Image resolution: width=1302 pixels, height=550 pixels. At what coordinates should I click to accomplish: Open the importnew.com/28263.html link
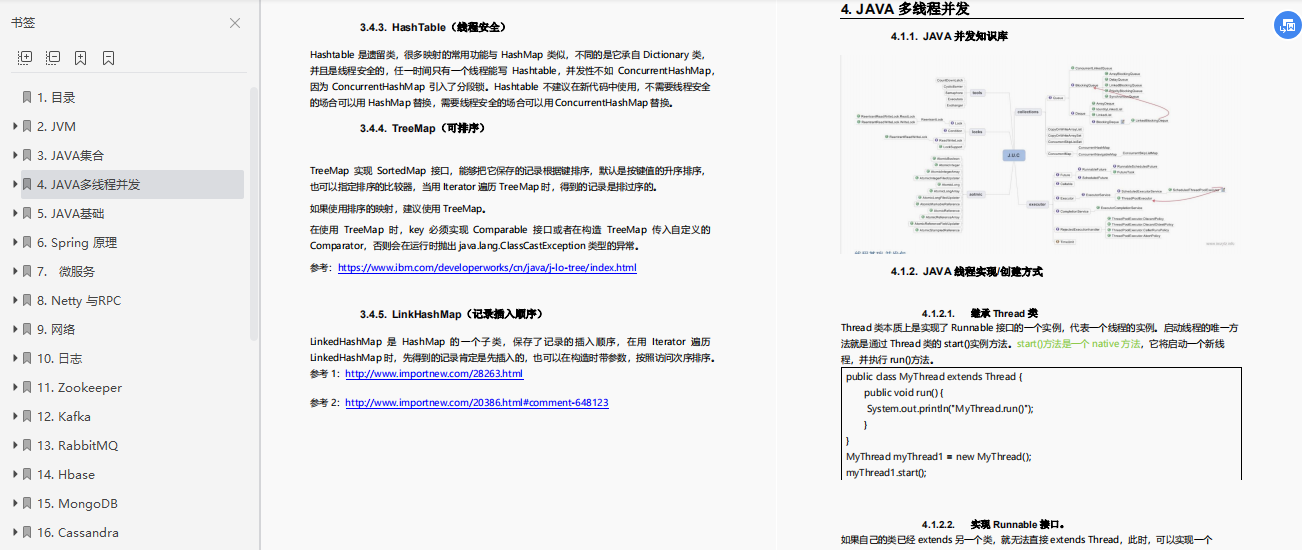coord(434,374)
